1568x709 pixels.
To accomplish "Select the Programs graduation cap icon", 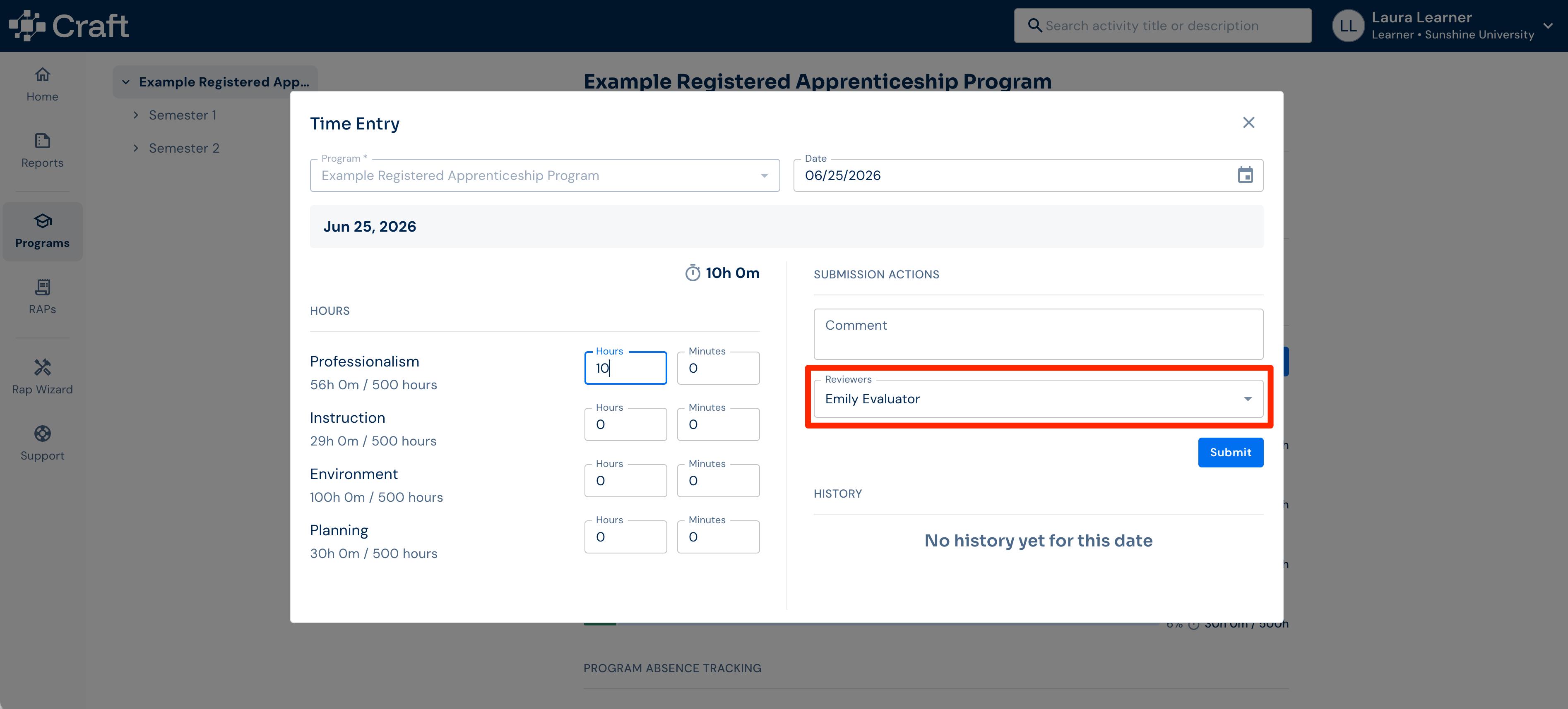I will [42, 221].
